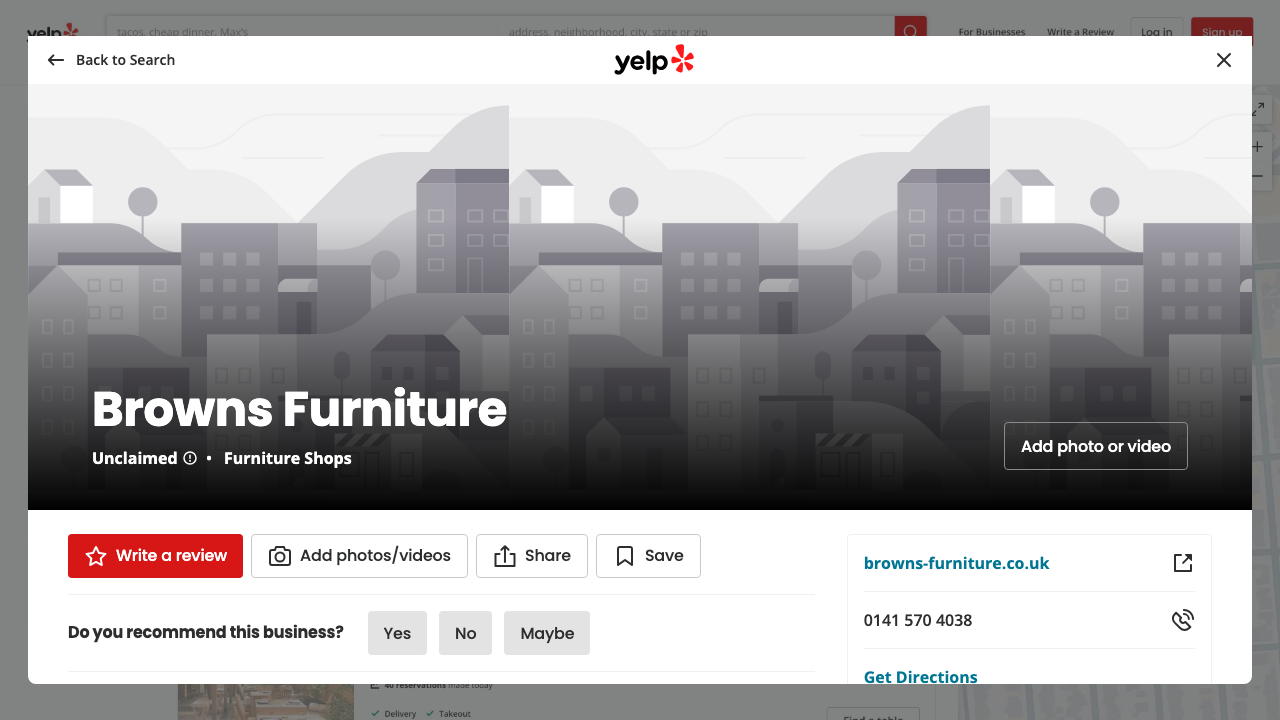1280x720 pixels.
Task: Call the business using the phone icon
Action: (x=1182, y=620)
